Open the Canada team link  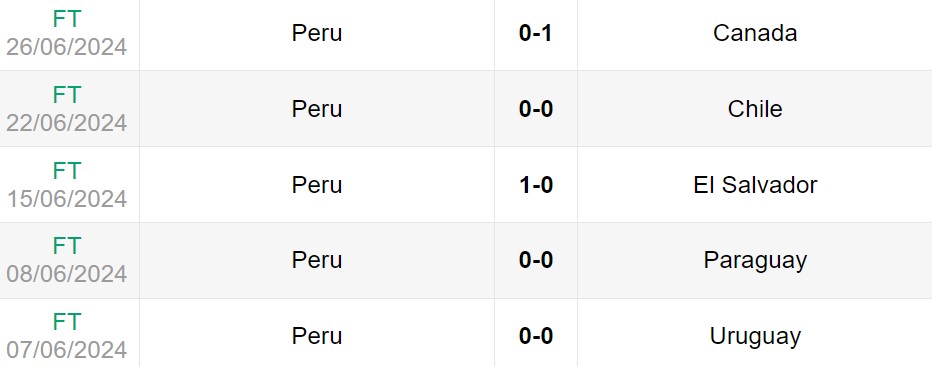(755, 33)
